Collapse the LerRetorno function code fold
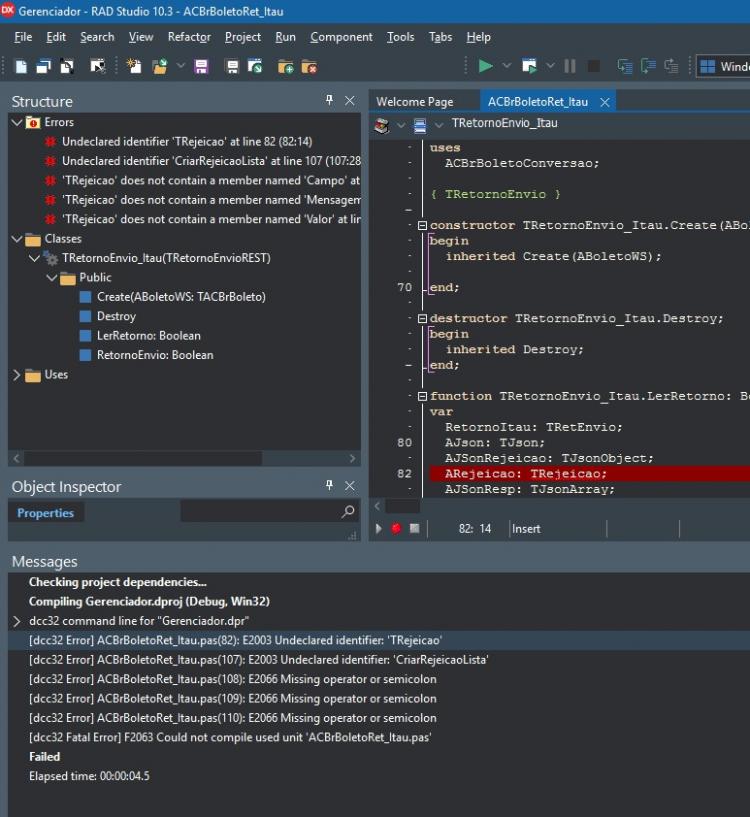 pyautogui.click(x=422, y=396)
